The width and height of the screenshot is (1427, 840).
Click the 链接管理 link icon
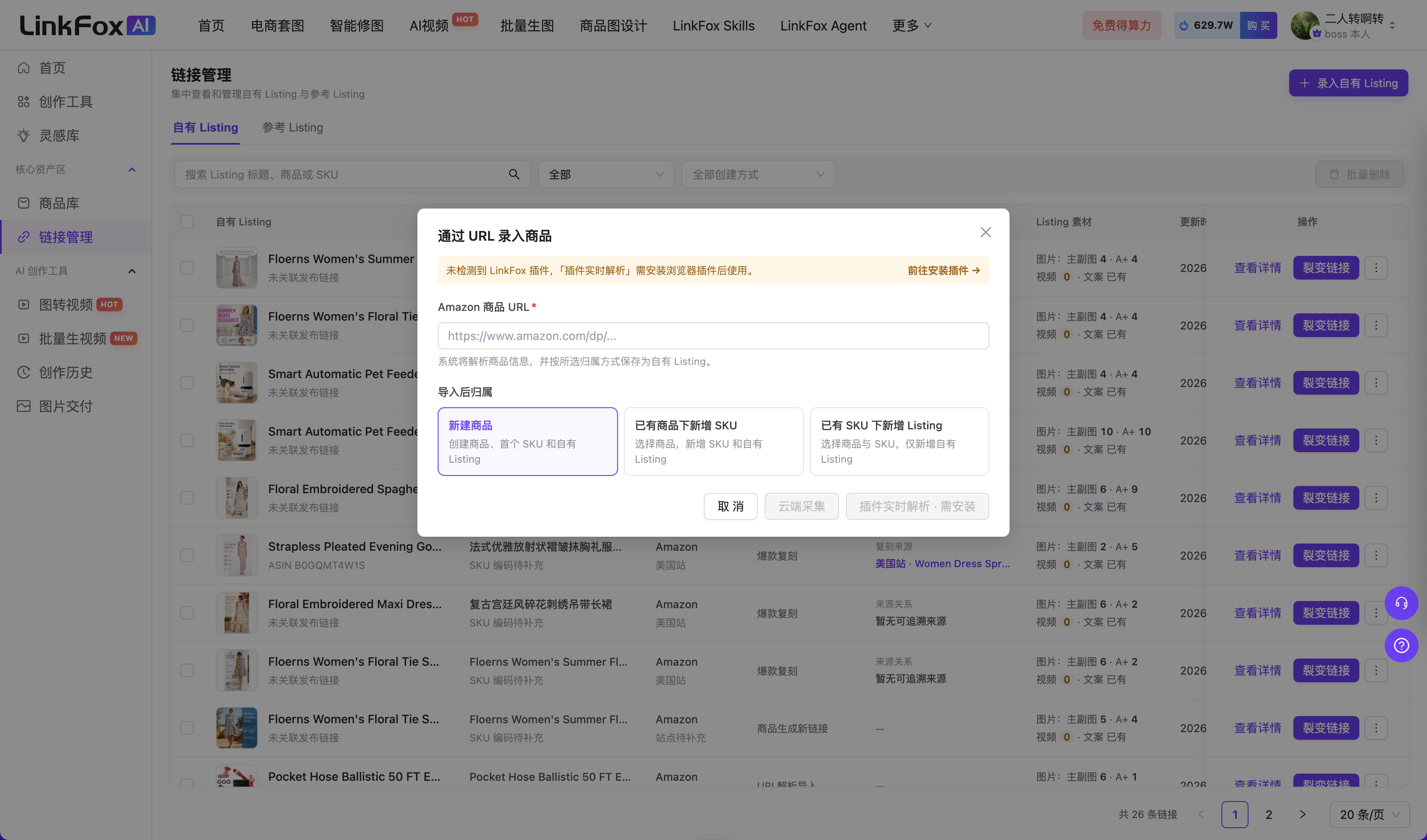[23, 237]
